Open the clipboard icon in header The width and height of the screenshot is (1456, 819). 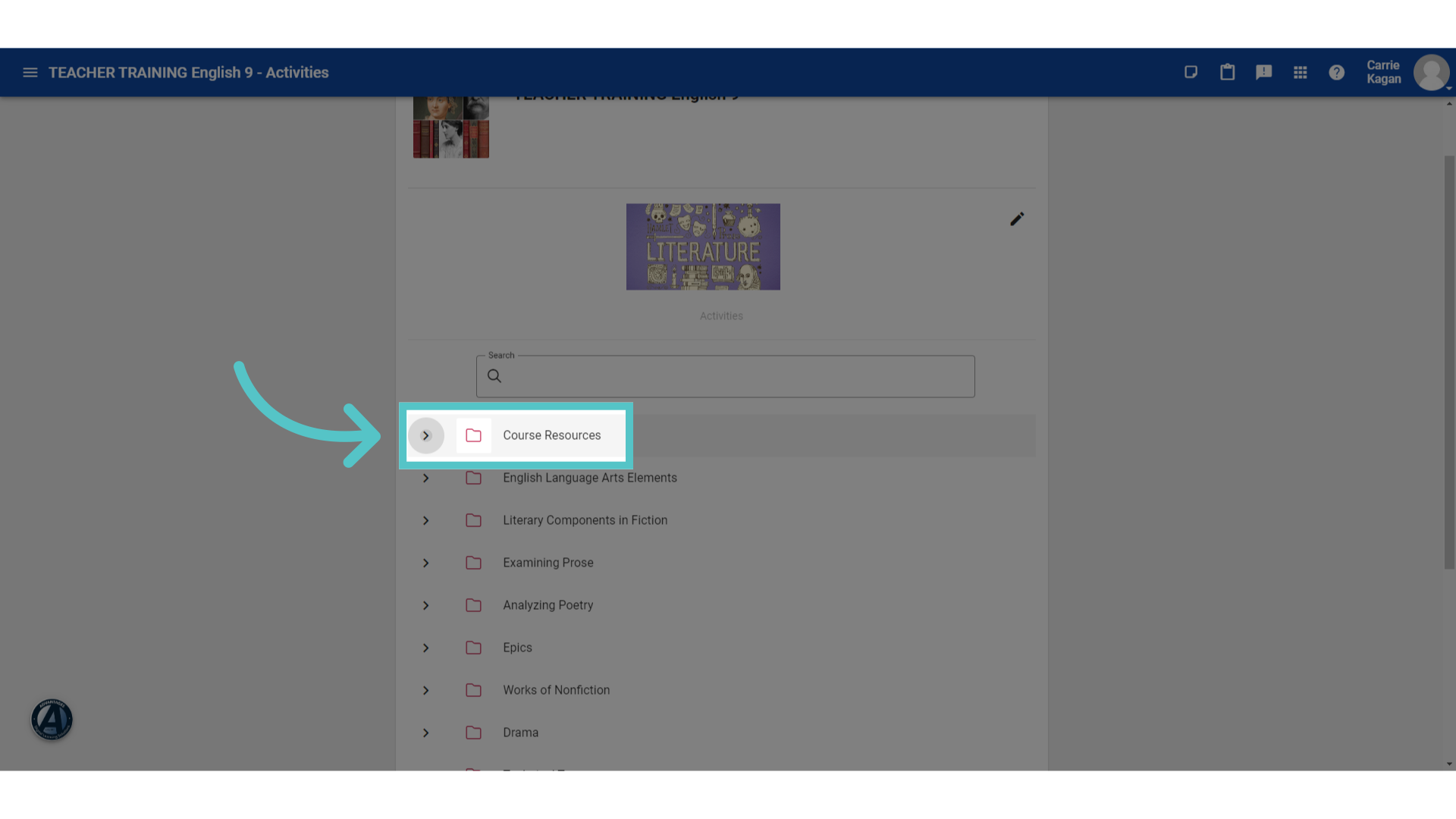point(1227,72)
